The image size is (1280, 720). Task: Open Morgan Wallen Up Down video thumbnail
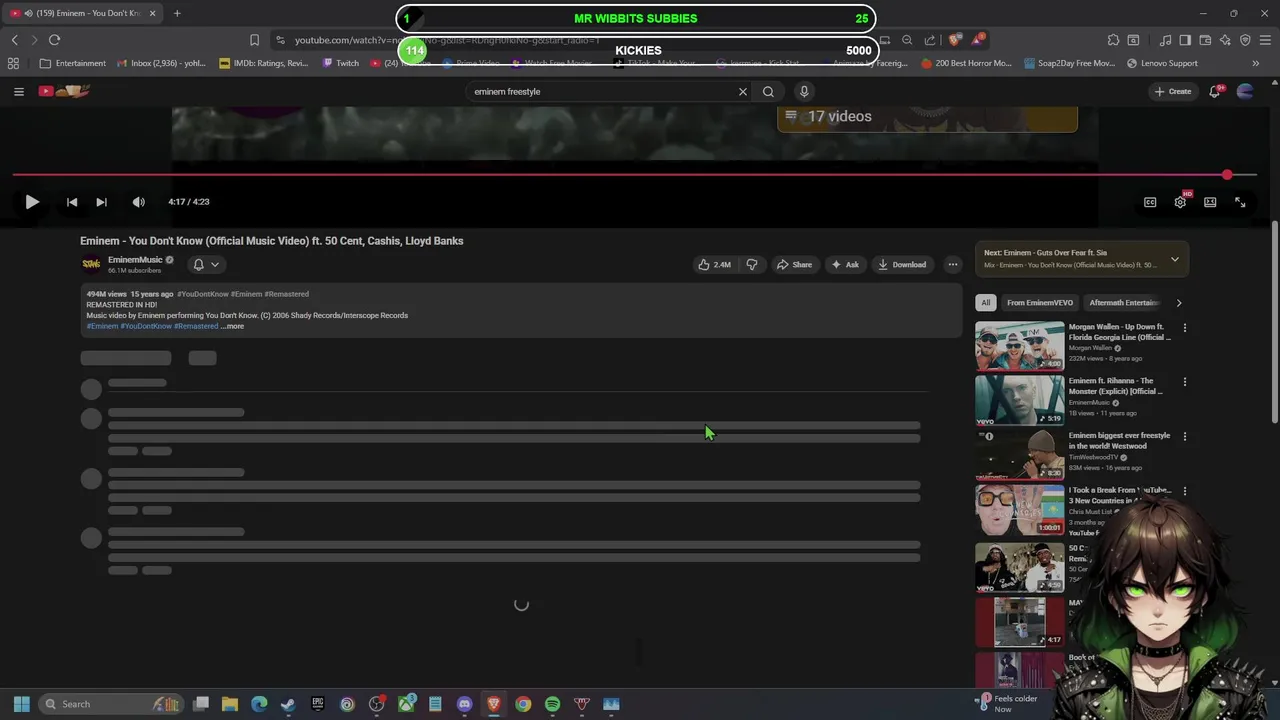[x=1020, y=346]
